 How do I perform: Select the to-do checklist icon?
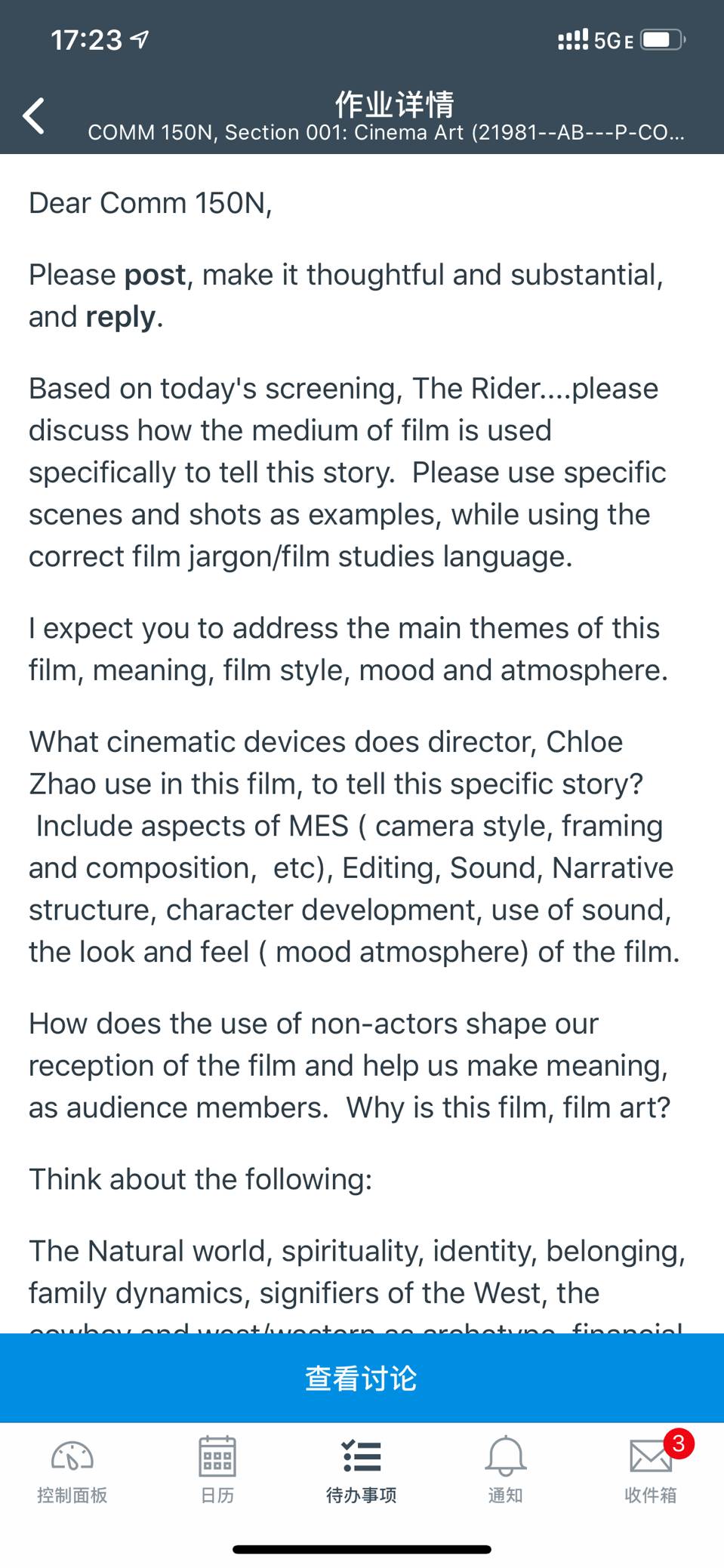click(362, 1456)
